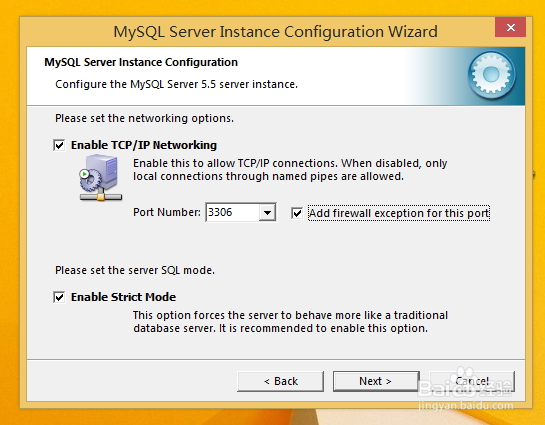Close the MySQL wizard window
The height and width of the screenshot is (425, 545).
(x=510, y=27)
